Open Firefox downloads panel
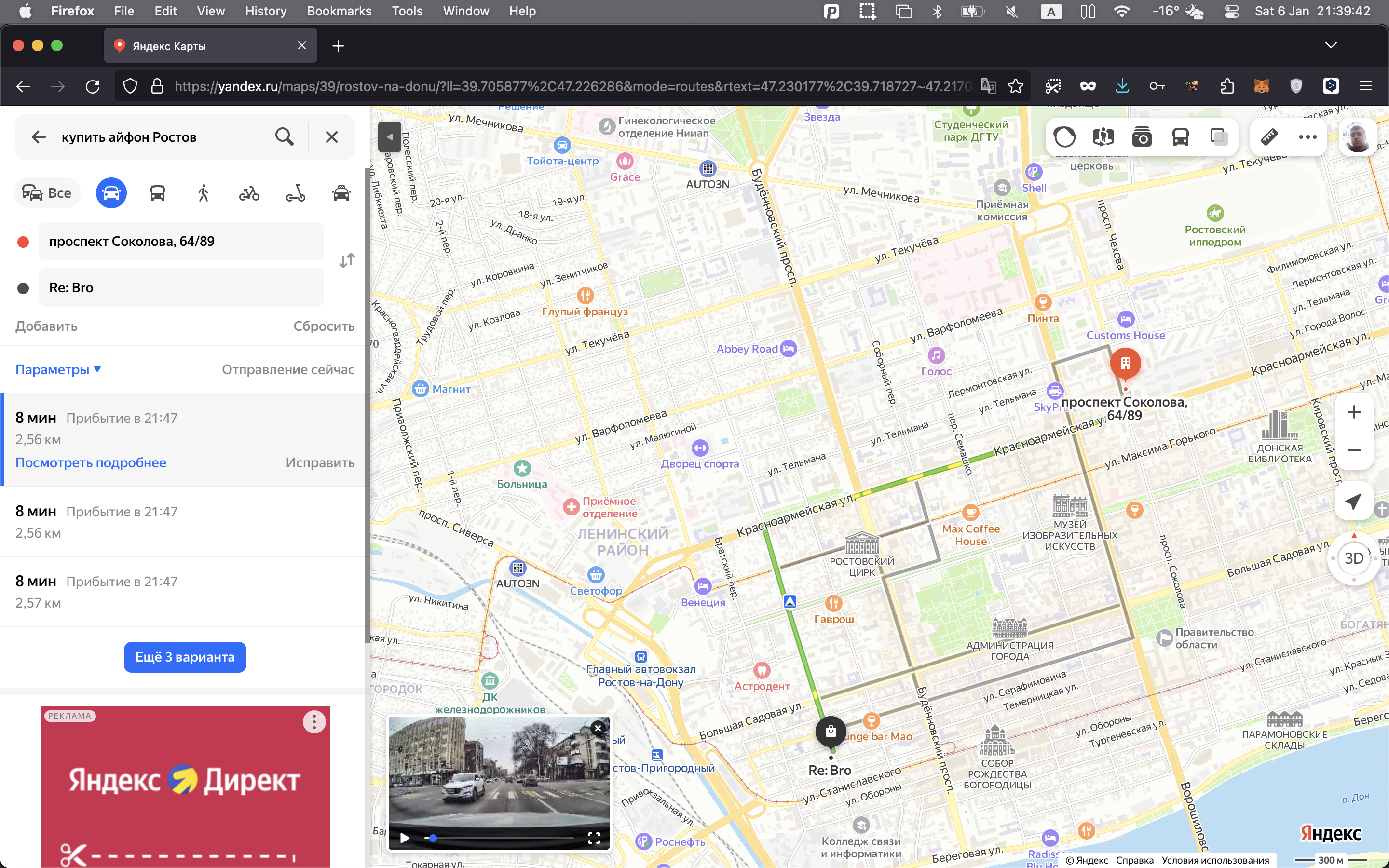This screenshot has width=1389, height=868. tap(1122, 86)
